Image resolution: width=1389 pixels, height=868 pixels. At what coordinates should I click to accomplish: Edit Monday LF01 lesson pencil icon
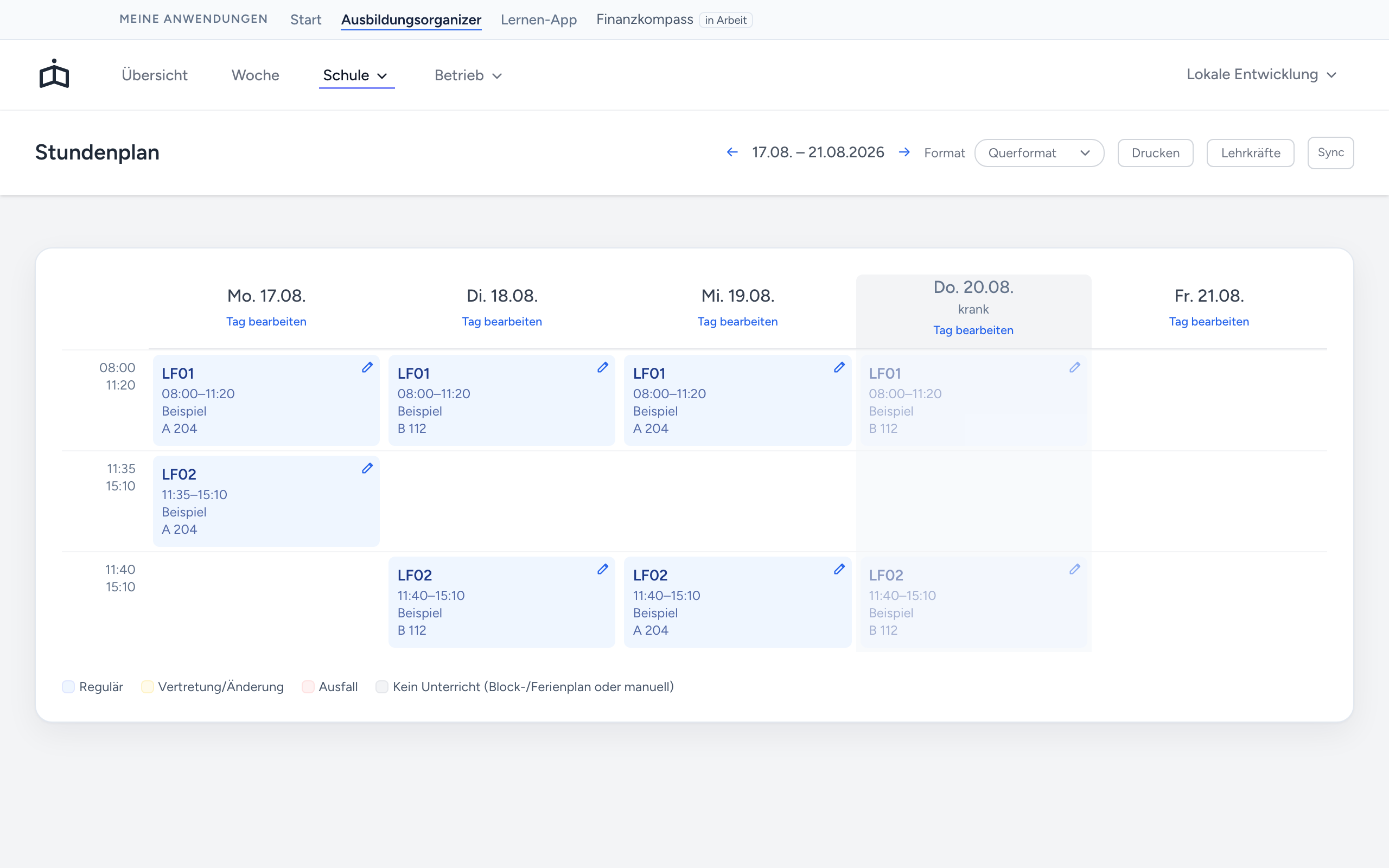point(367,367)
